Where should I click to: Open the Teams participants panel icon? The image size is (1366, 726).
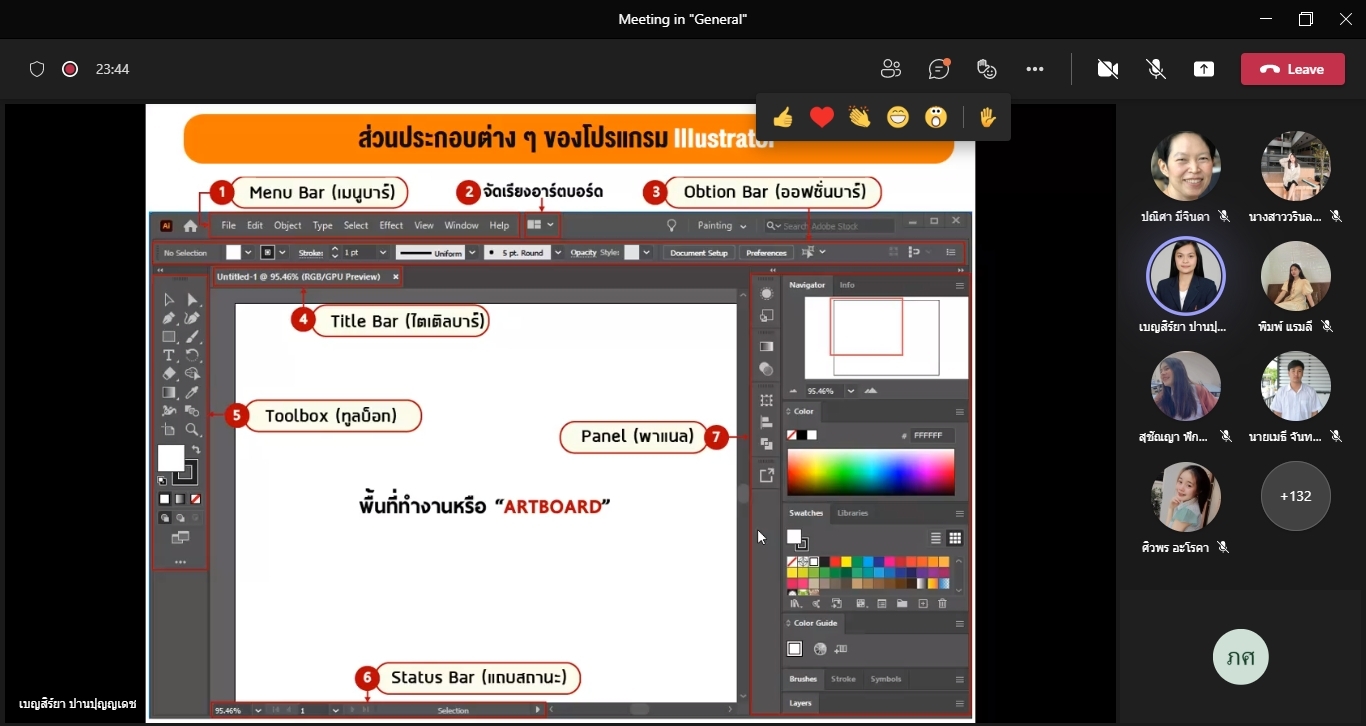[x=890, y=69]
